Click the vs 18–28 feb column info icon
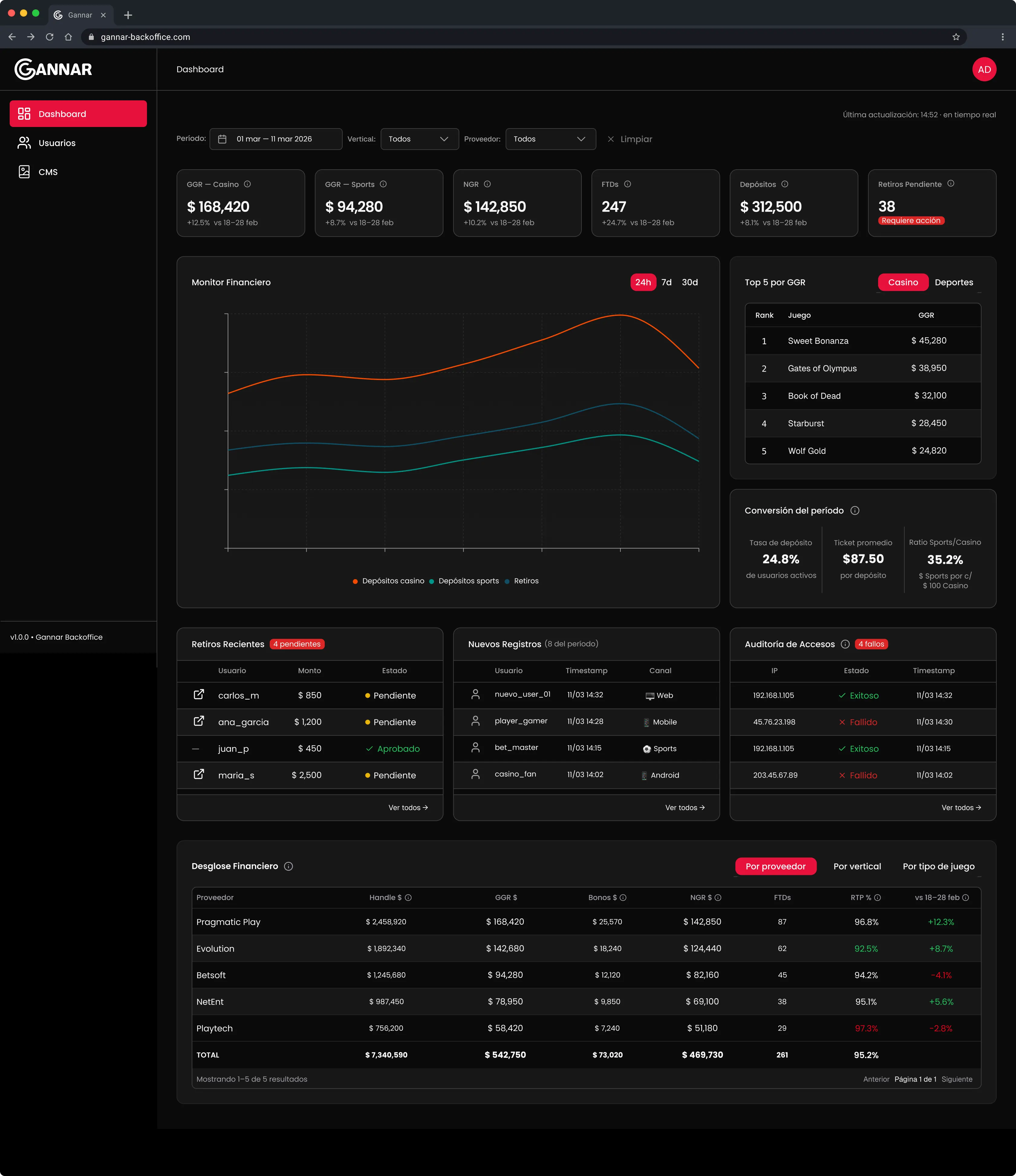1016x1176 pixels. [x=966, y=897]
